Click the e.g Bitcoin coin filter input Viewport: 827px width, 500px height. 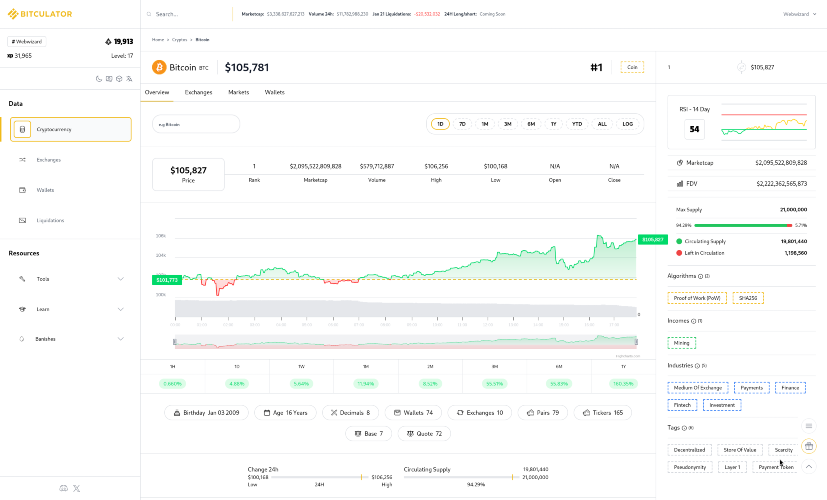click(196, 124)
